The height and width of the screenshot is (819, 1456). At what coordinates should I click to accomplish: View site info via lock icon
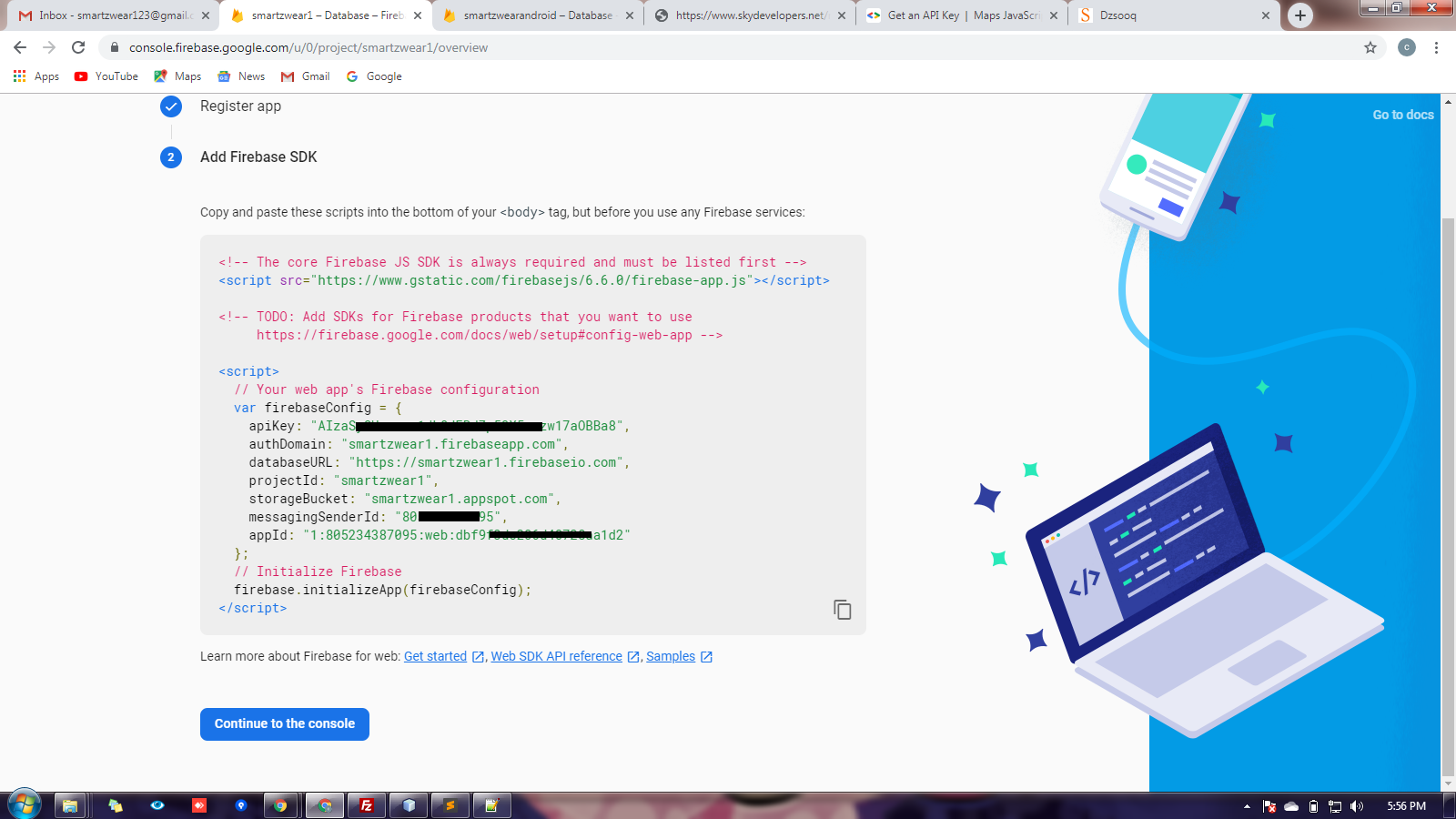coord(115,47)
